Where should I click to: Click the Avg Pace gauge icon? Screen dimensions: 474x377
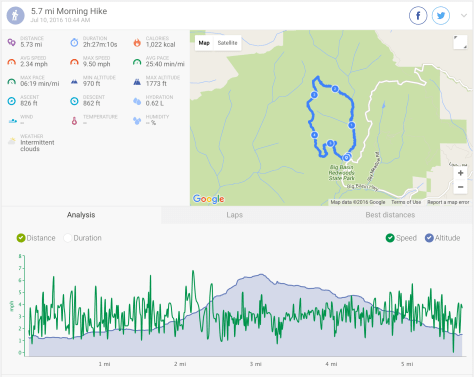tap(137, 62)
